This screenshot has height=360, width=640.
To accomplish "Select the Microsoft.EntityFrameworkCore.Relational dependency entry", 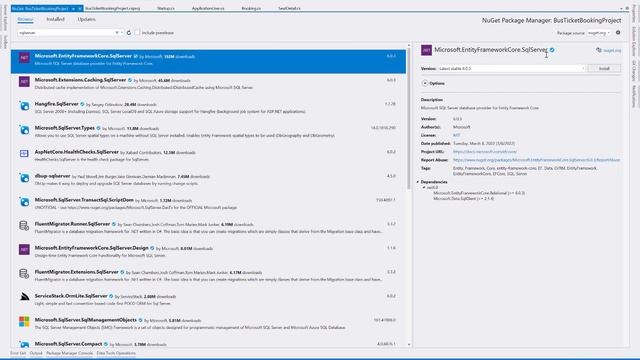I will coord(479,193).
